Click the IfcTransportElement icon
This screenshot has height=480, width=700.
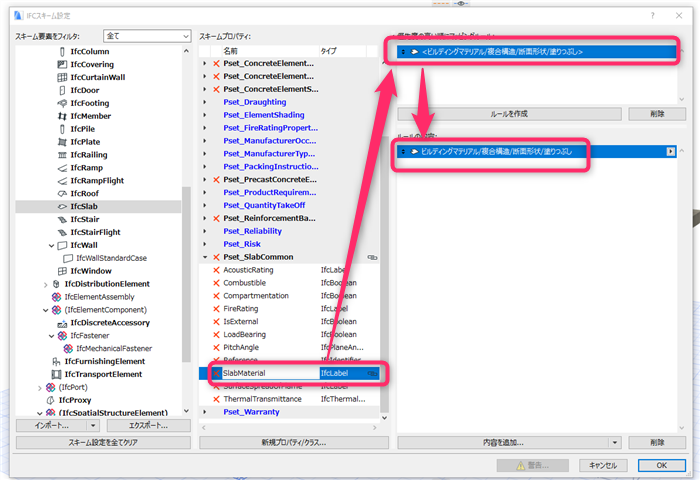click(56, 374)
